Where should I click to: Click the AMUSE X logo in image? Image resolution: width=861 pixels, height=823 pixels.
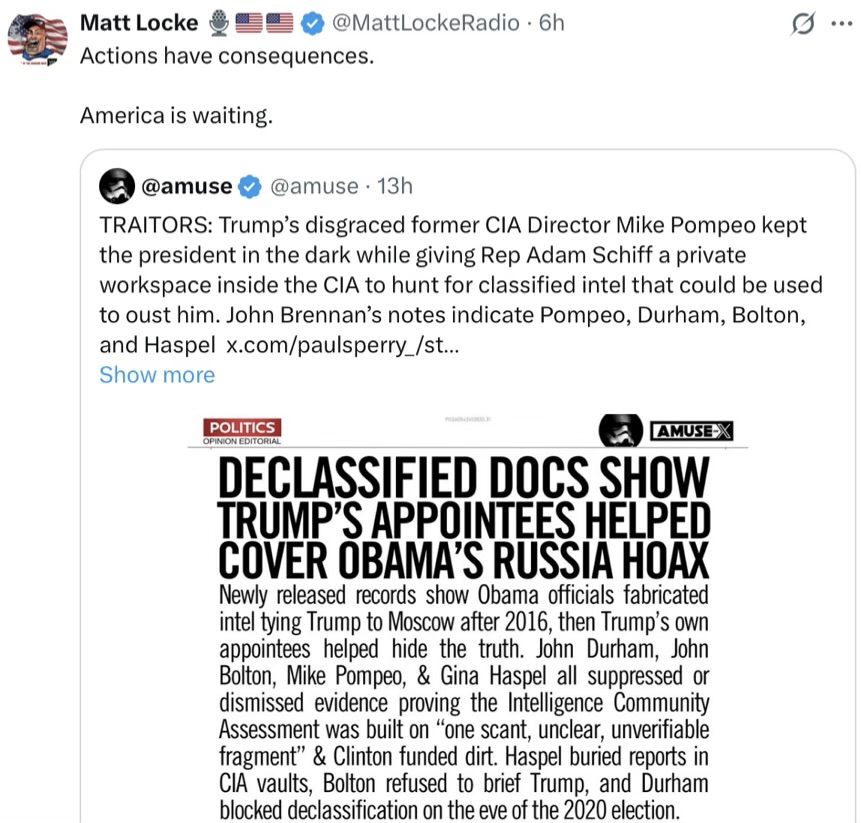[x=692, y=431]
